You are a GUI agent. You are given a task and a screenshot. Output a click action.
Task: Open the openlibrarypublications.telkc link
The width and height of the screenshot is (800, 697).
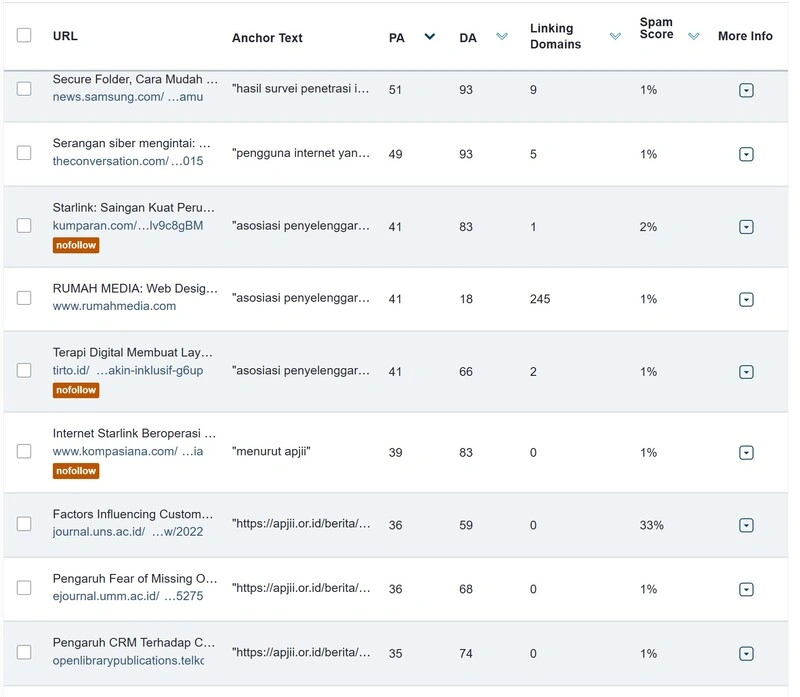click(128, 660)
